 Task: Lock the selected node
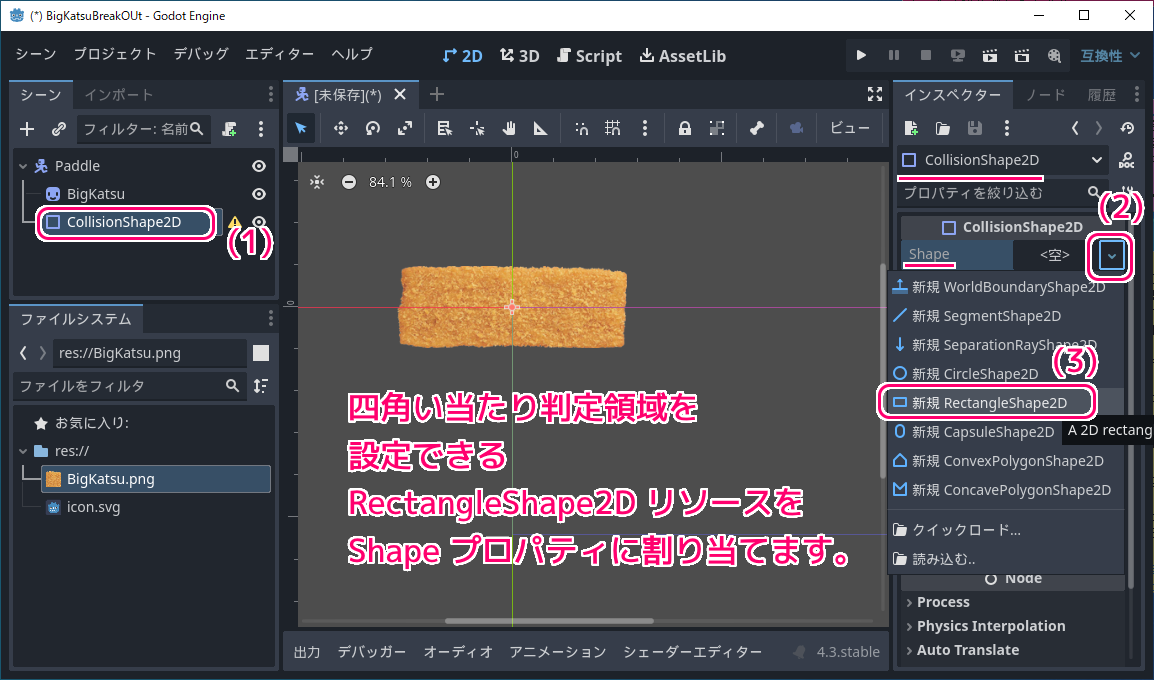point(684,128)
